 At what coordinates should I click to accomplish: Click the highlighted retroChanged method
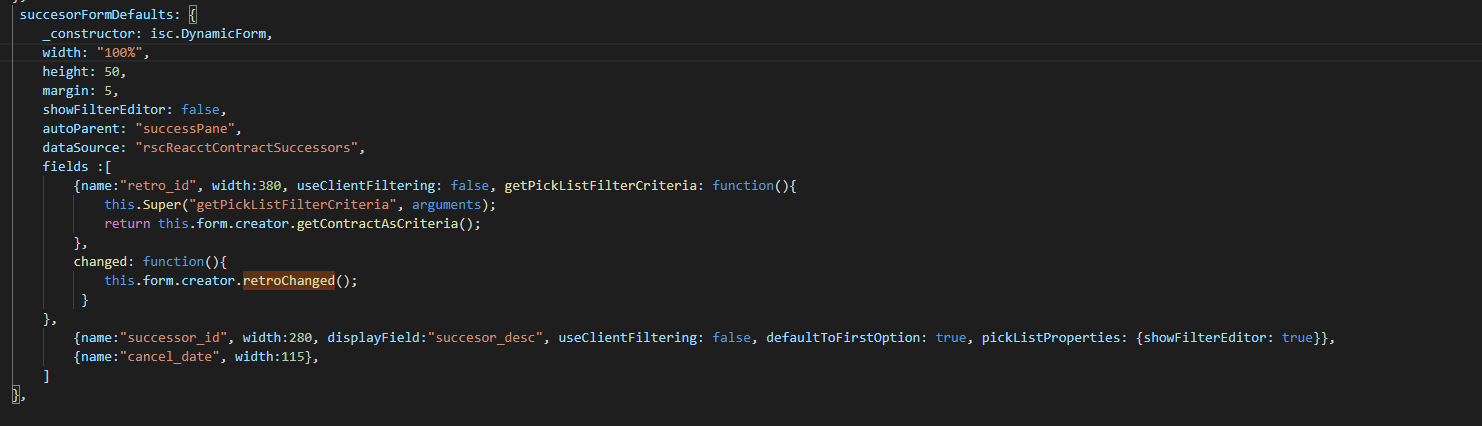[288, 281]
